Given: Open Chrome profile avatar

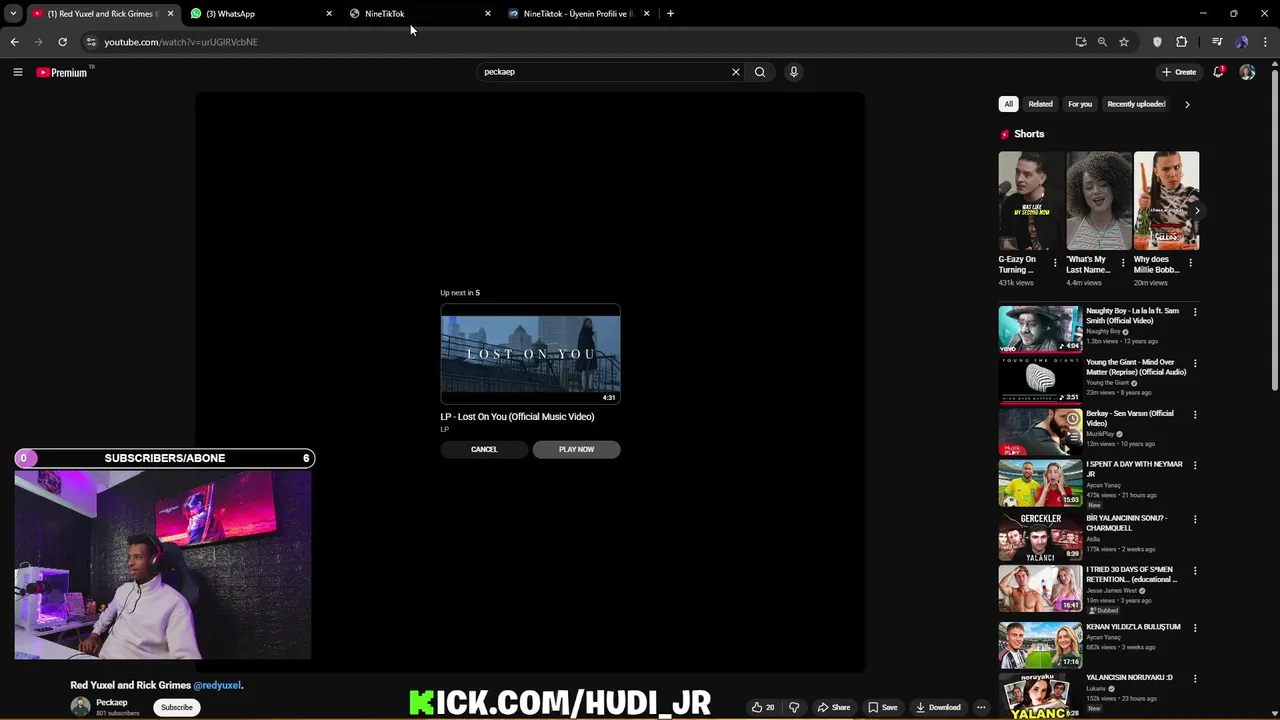Looking at the screenshot, I should (x=1242, y=42).
